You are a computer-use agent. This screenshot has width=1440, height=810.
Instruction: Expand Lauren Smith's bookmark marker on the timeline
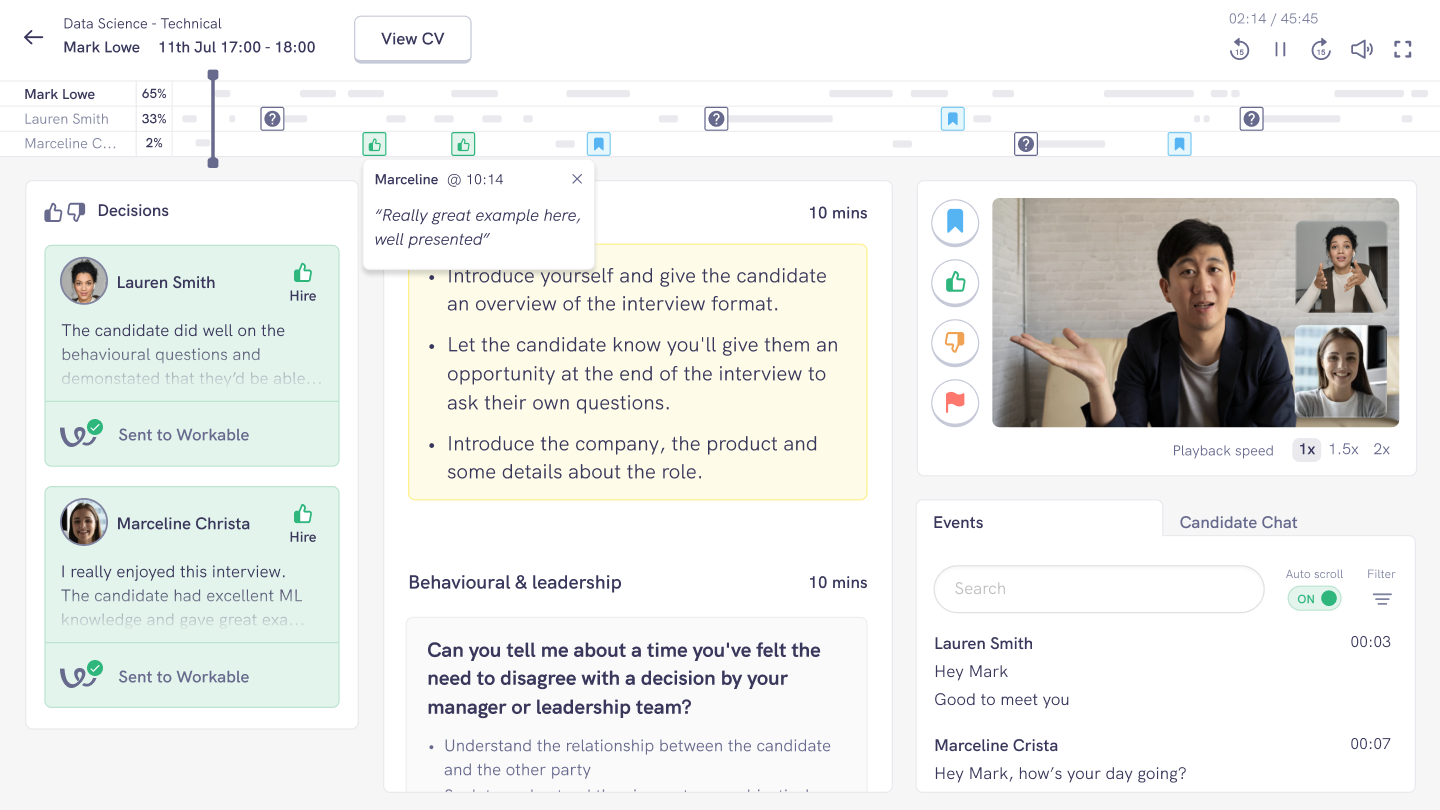(x=952, y=118)
